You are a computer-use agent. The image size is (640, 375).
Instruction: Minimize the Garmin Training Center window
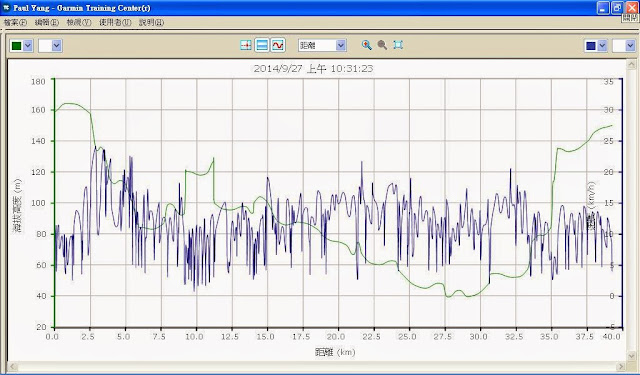pos(603,8)
